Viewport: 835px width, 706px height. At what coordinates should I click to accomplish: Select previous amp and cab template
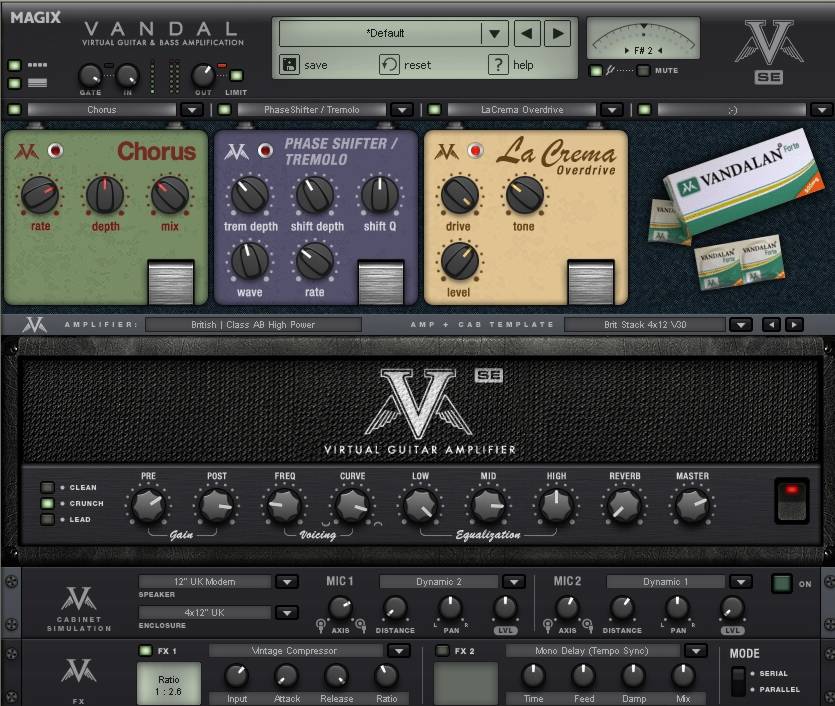[x=771, y=324]
